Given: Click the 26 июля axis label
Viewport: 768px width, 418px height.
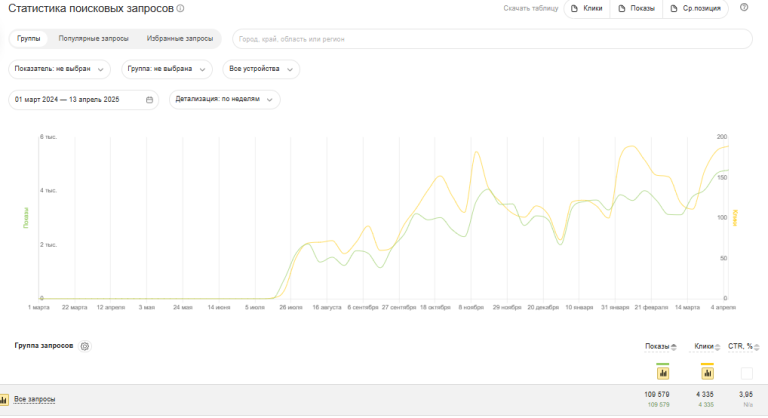Looking at the screenshot, I should coord(291,307).
